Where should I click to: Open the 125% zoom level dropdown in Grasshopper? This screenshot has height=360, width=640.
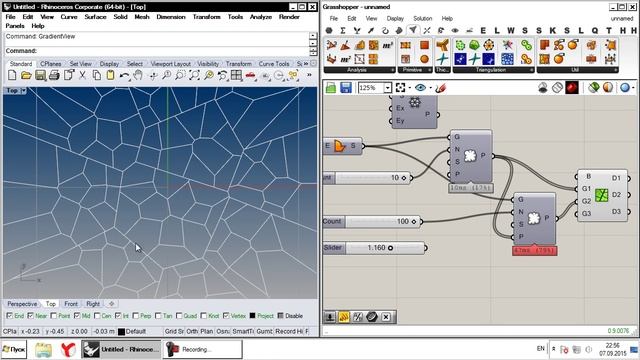[387, 88]
